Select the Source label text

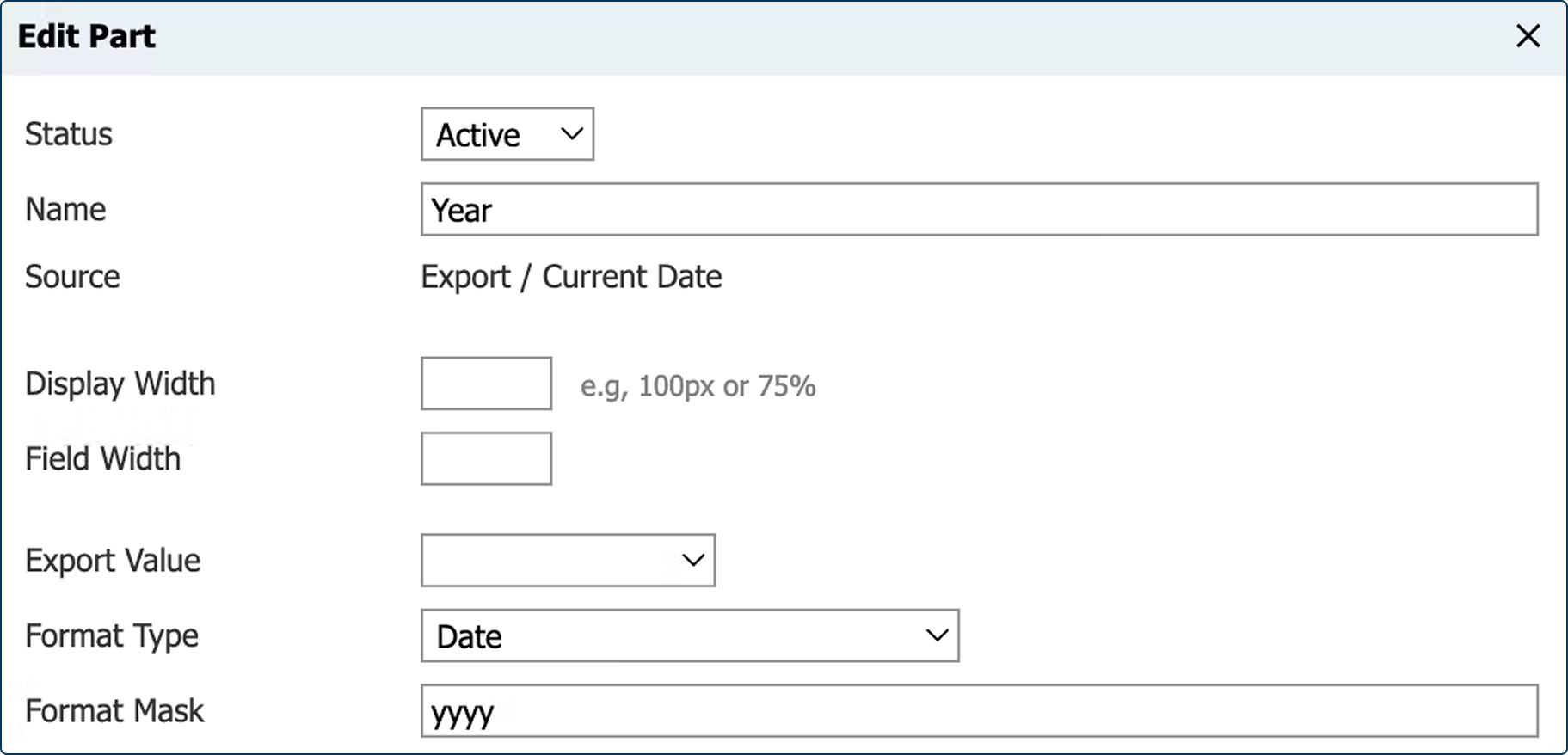point(72,277)
